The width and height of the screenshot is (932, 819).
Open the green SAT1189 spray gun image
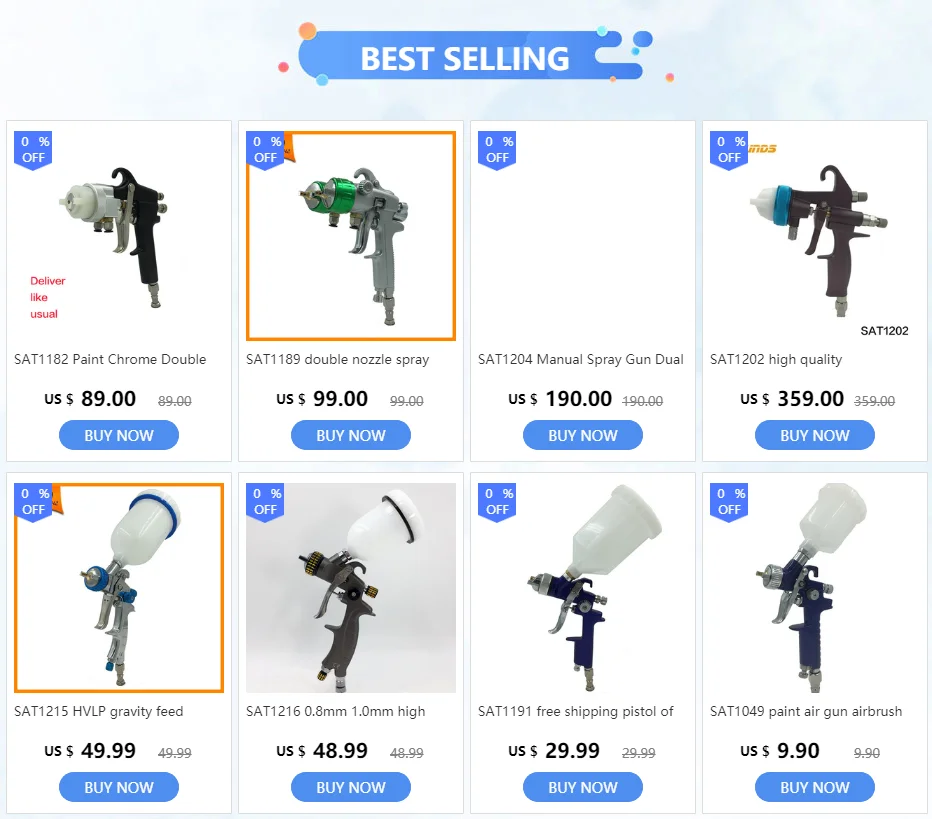[351, 236]
